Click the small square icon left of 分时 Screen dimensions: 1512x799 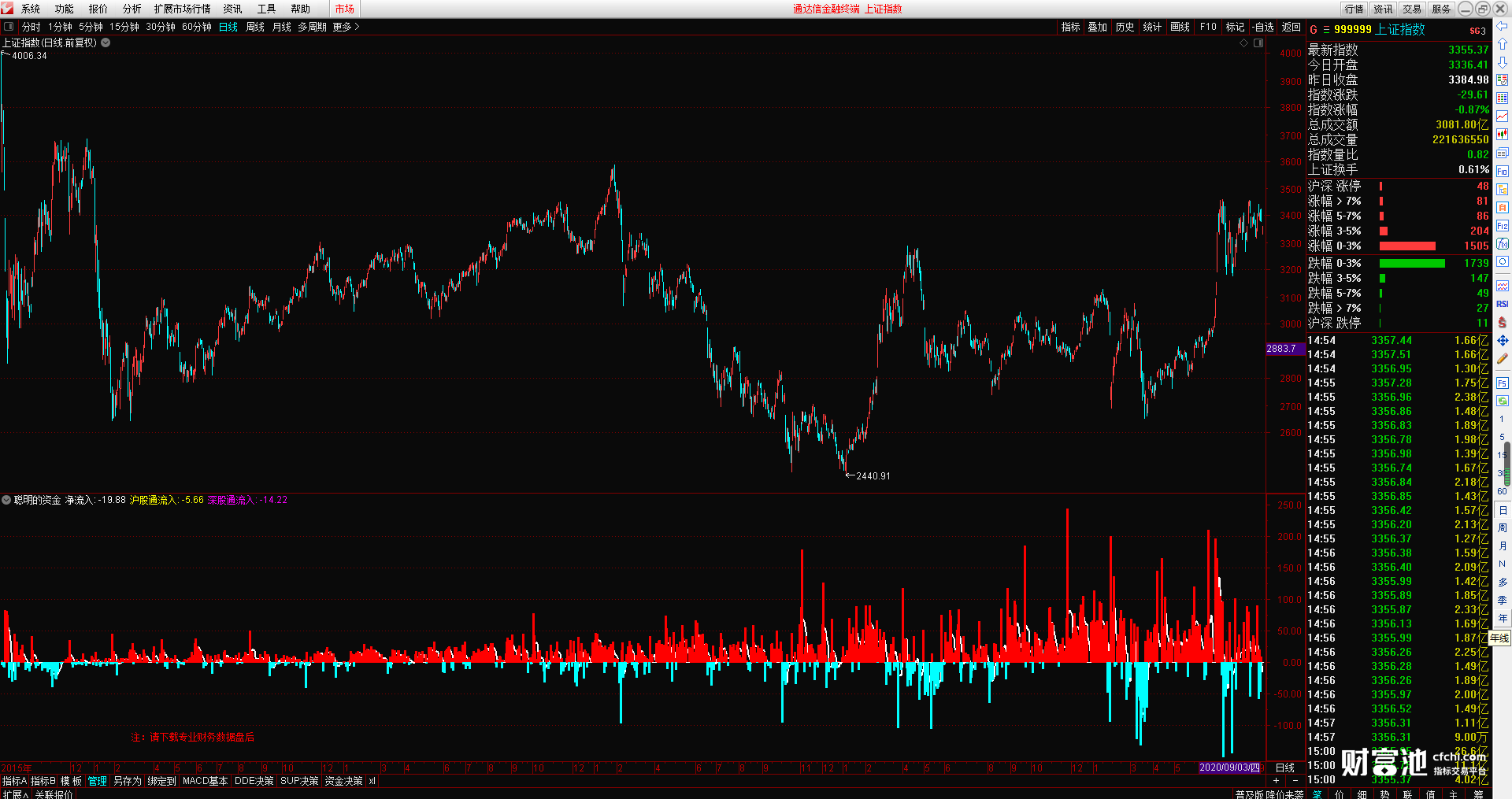(x=9, y=27)
